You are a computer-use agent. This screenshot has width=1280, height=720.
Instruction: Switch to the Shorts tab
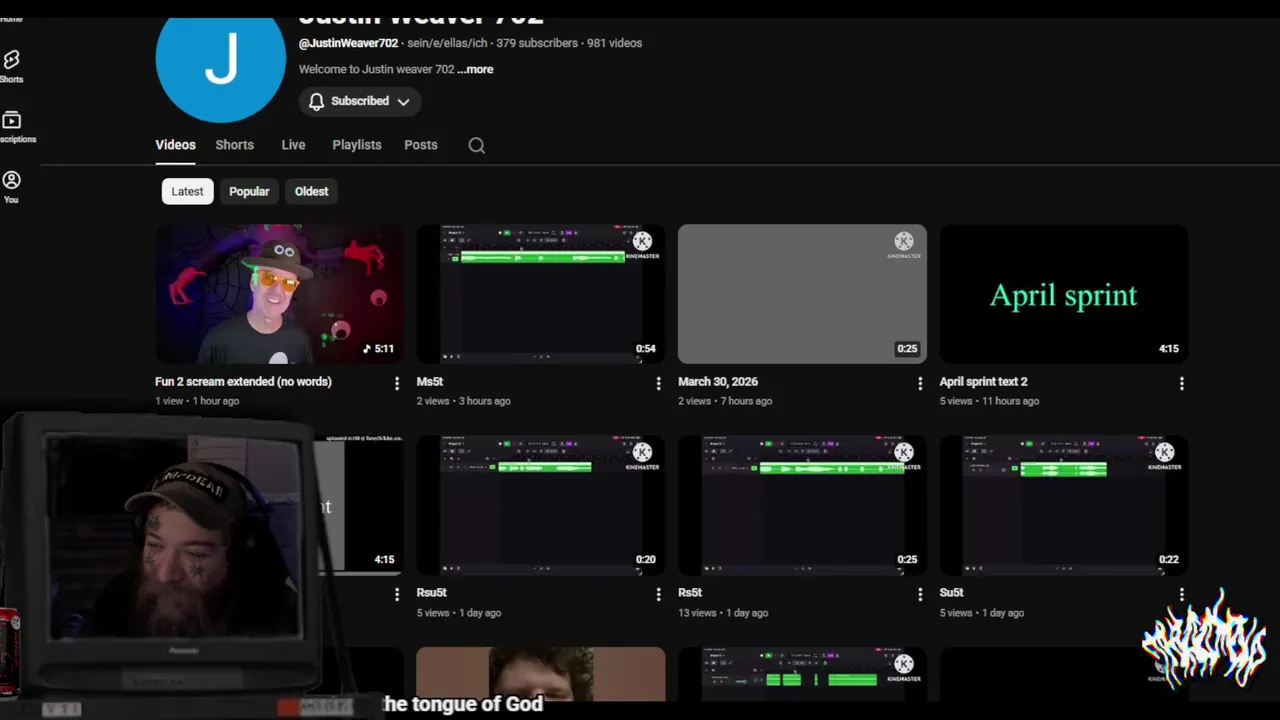click(x=234, y=145)
